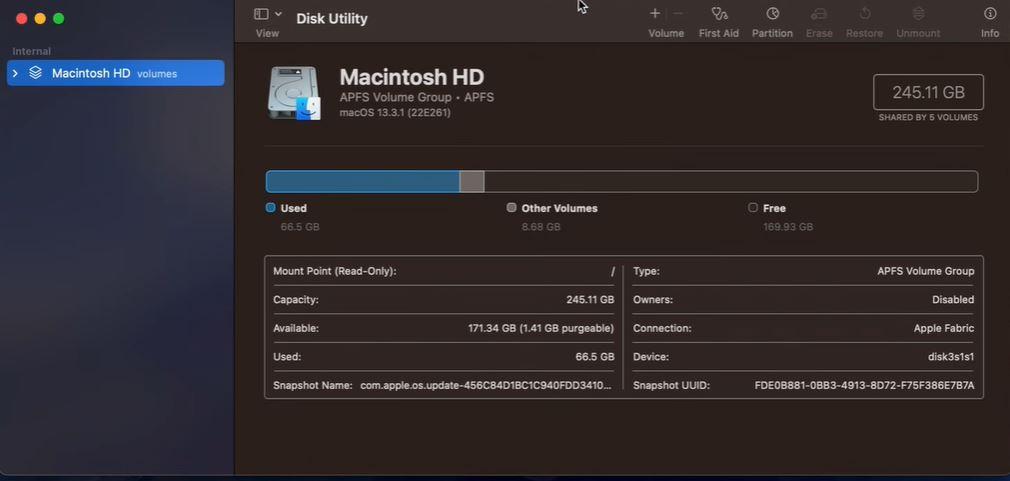
Task: Click the Connection value 'Apple Fabric'
Action: pos(944,328)
